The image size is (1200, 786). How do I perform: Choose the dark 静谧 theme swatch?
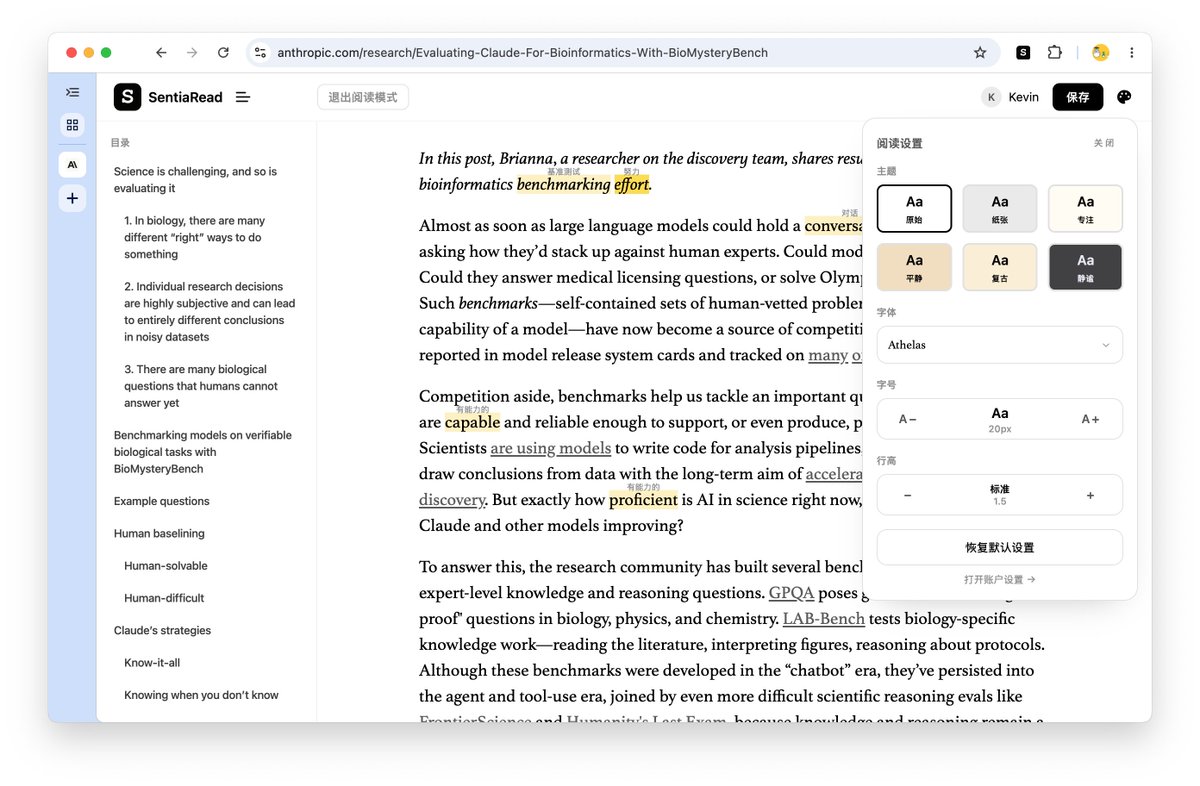point(1085,267)
